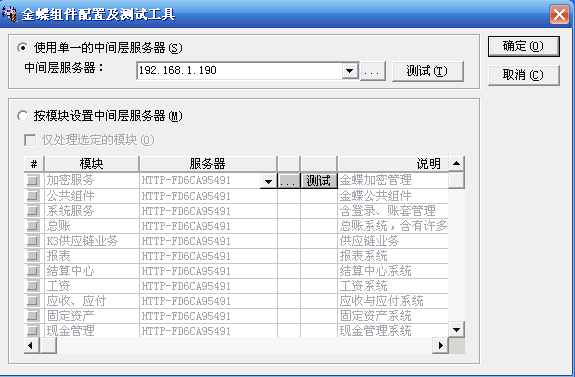Select the 总账 module cell

point(92,226)
